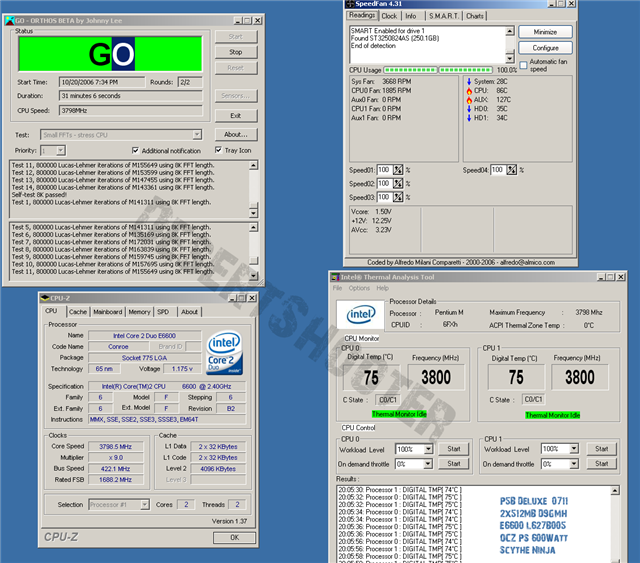Click the blue arrow beside HD1 34C
640x563 pixels.
pos(469,118)
